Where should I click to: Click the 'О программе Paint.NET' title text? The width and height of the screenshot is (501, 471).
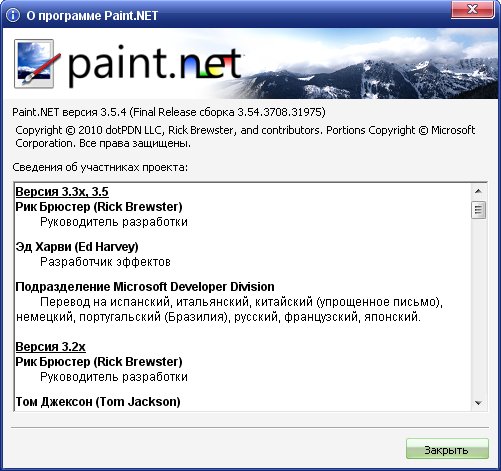click(92, 16)
